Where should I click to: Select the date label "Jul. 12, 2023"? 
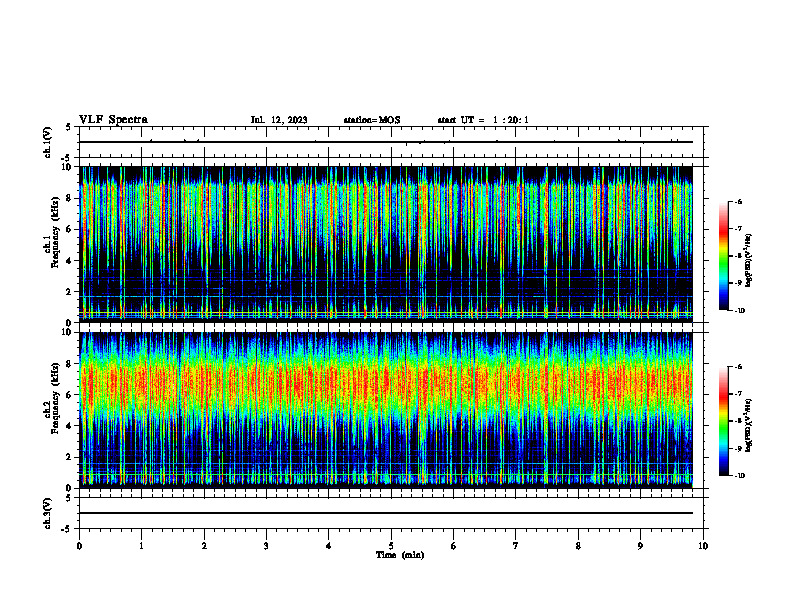coord(279,120)
